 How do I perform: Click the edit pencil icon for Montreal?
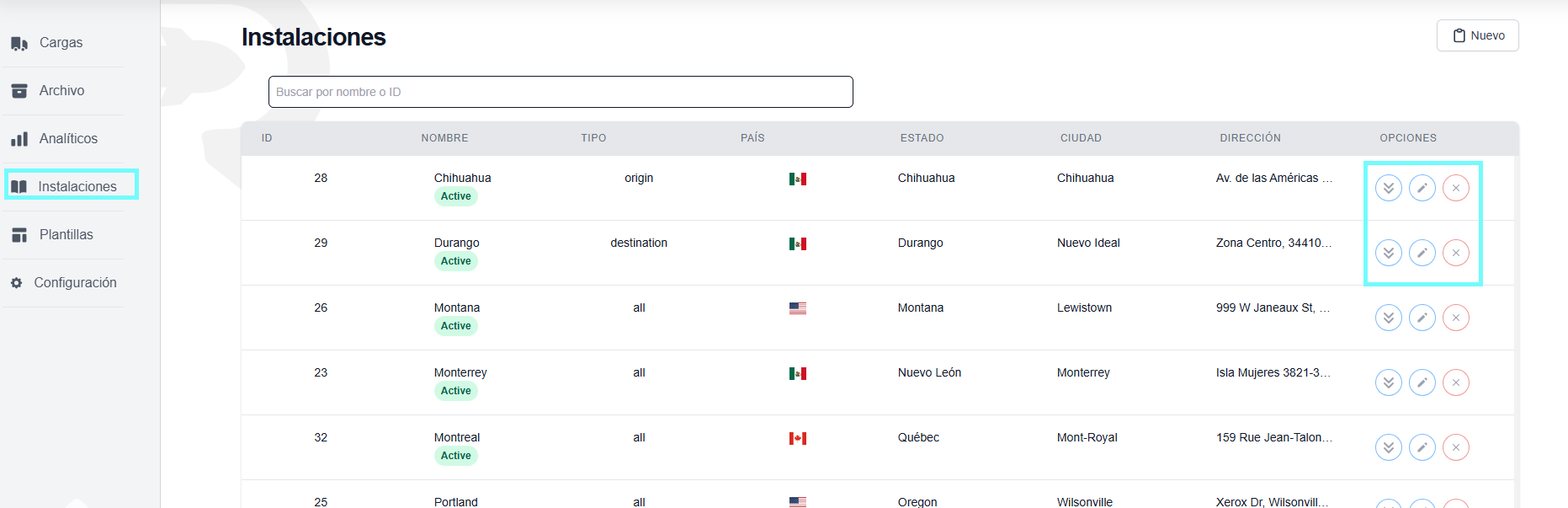(1422, 447)
